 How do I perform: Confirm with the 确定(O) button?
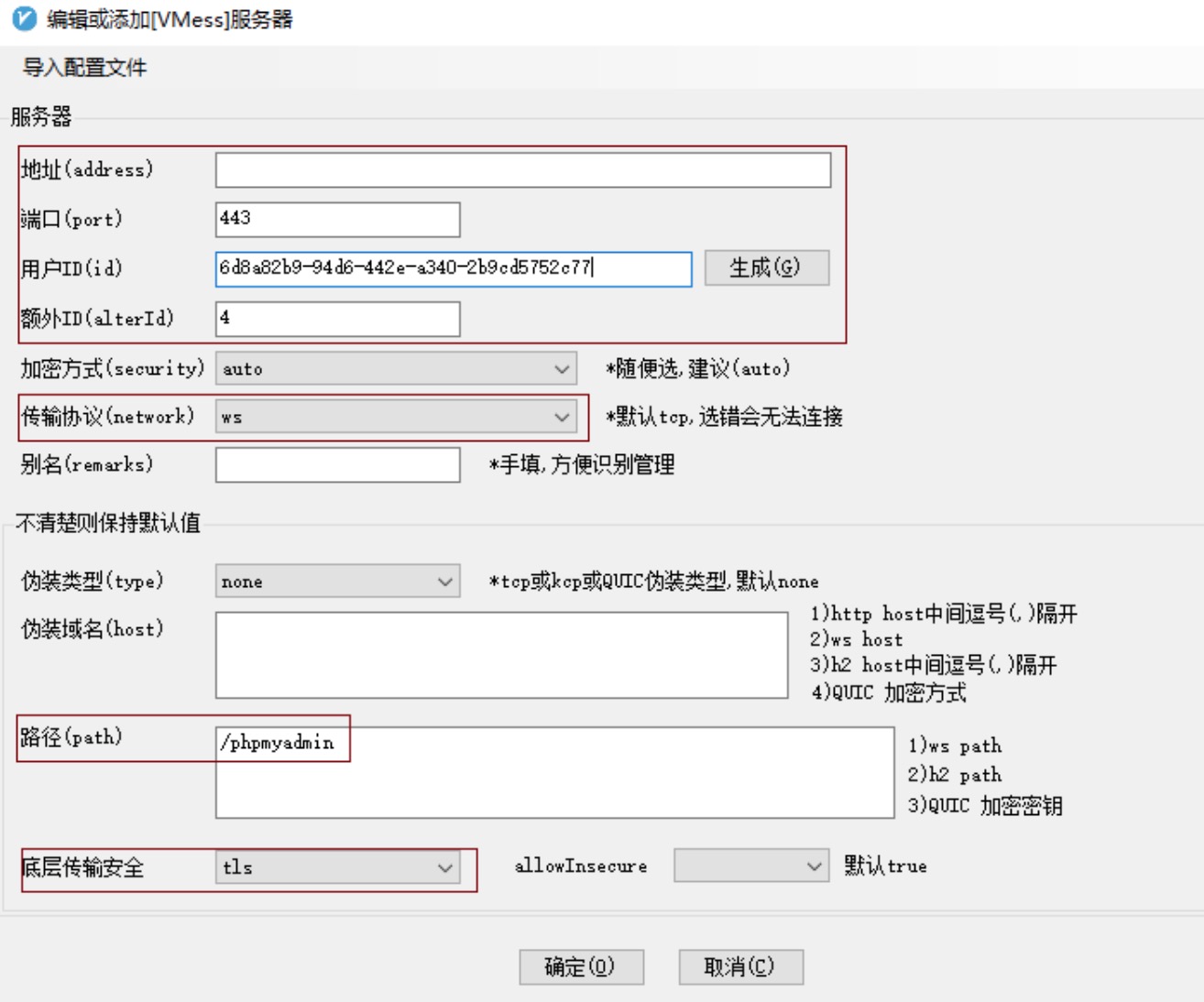click(x=581, y=967)
